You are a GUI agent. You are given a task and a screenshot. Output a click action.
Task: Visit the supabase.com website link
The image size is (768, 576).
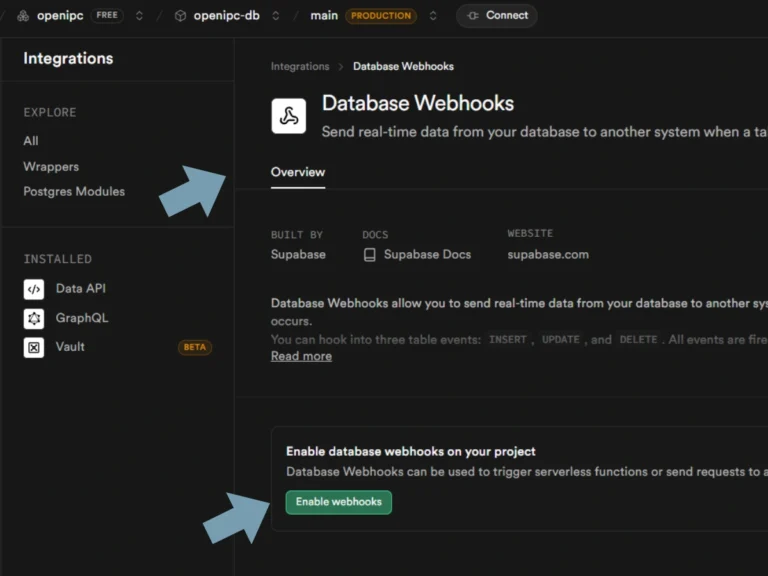click(x=548, y=255)
